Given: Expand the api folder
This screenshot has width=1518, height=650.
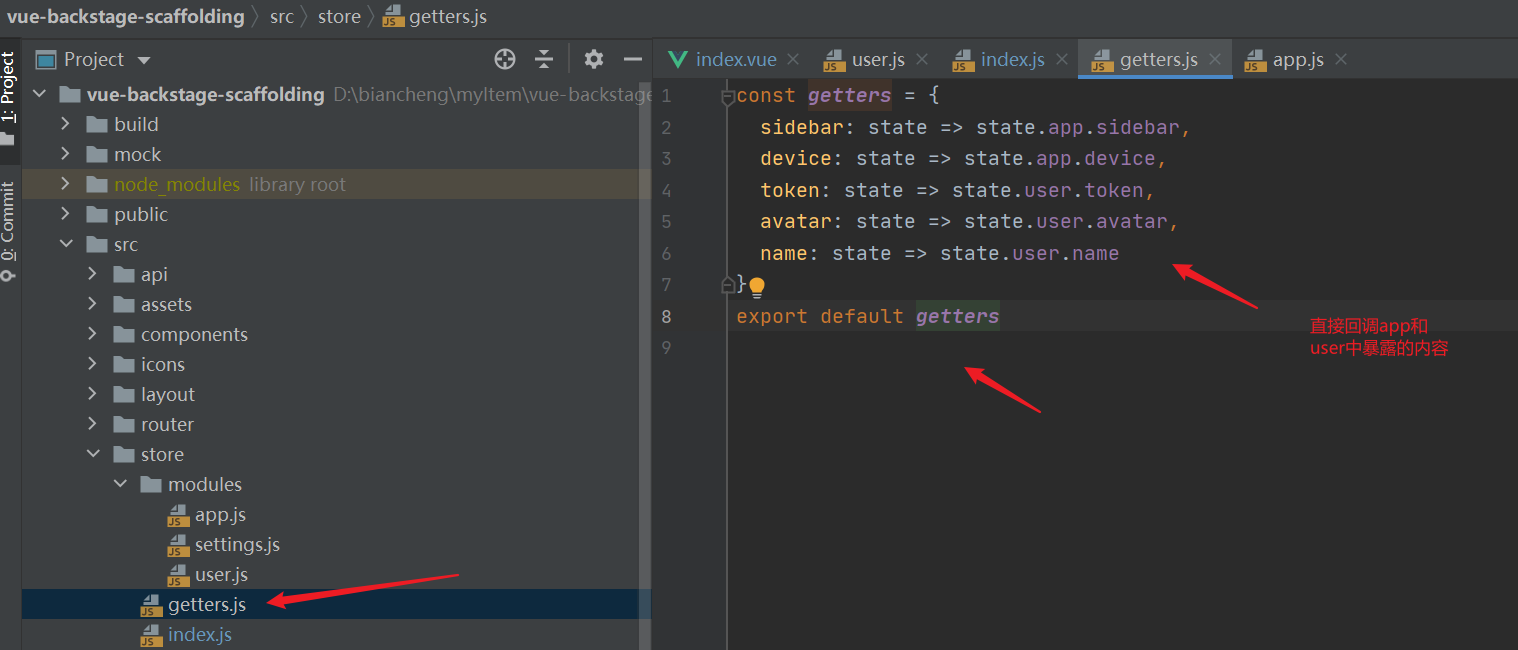Looking at the screenshot, I should pos(93,274).
